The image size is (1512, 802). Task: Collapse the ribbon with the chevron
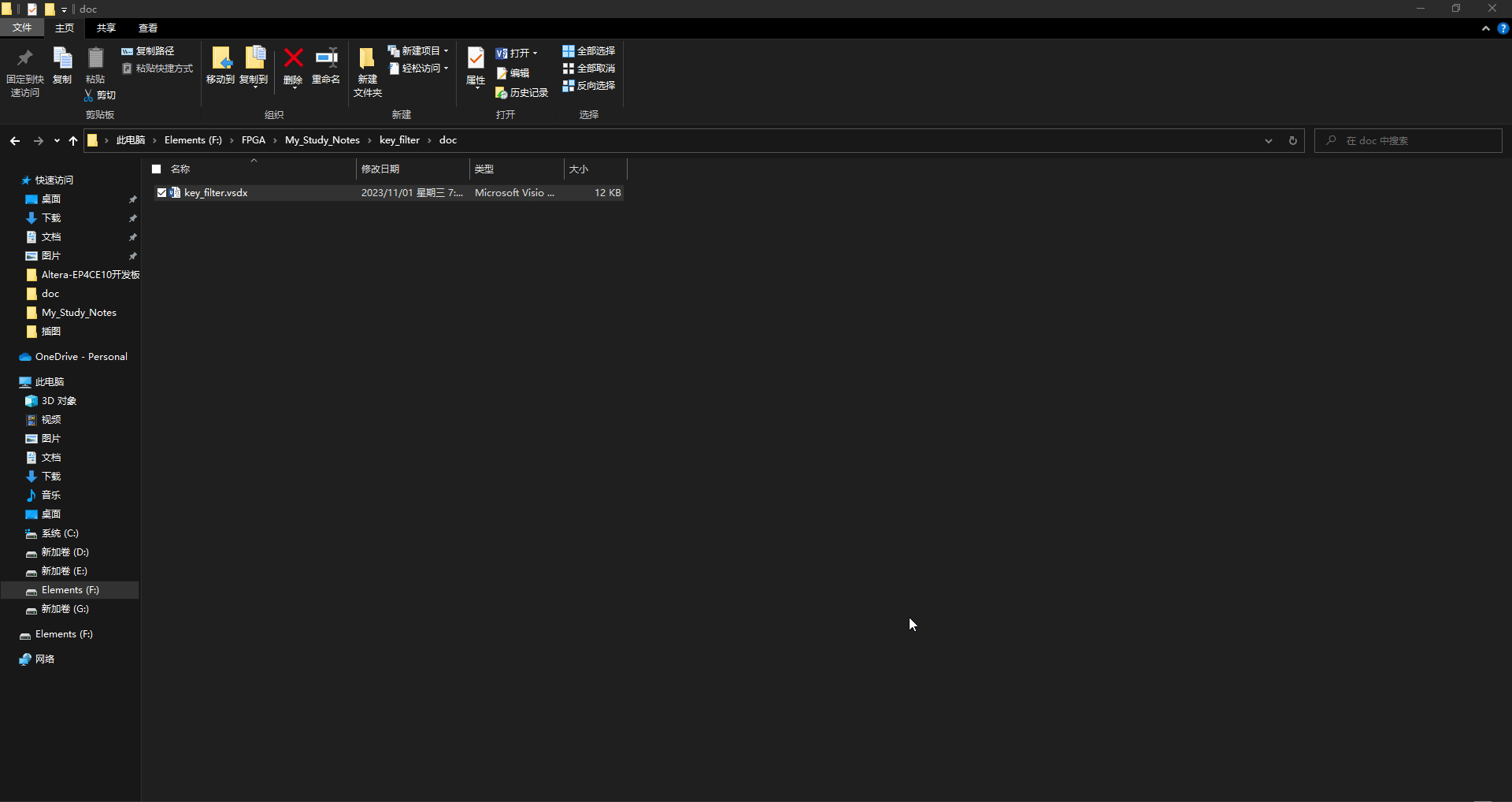tap(1486, 28)
